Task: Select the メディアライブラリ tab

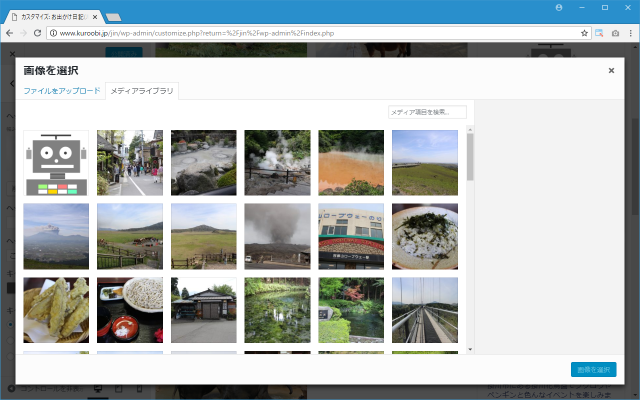Action: (x=141, y=91)
